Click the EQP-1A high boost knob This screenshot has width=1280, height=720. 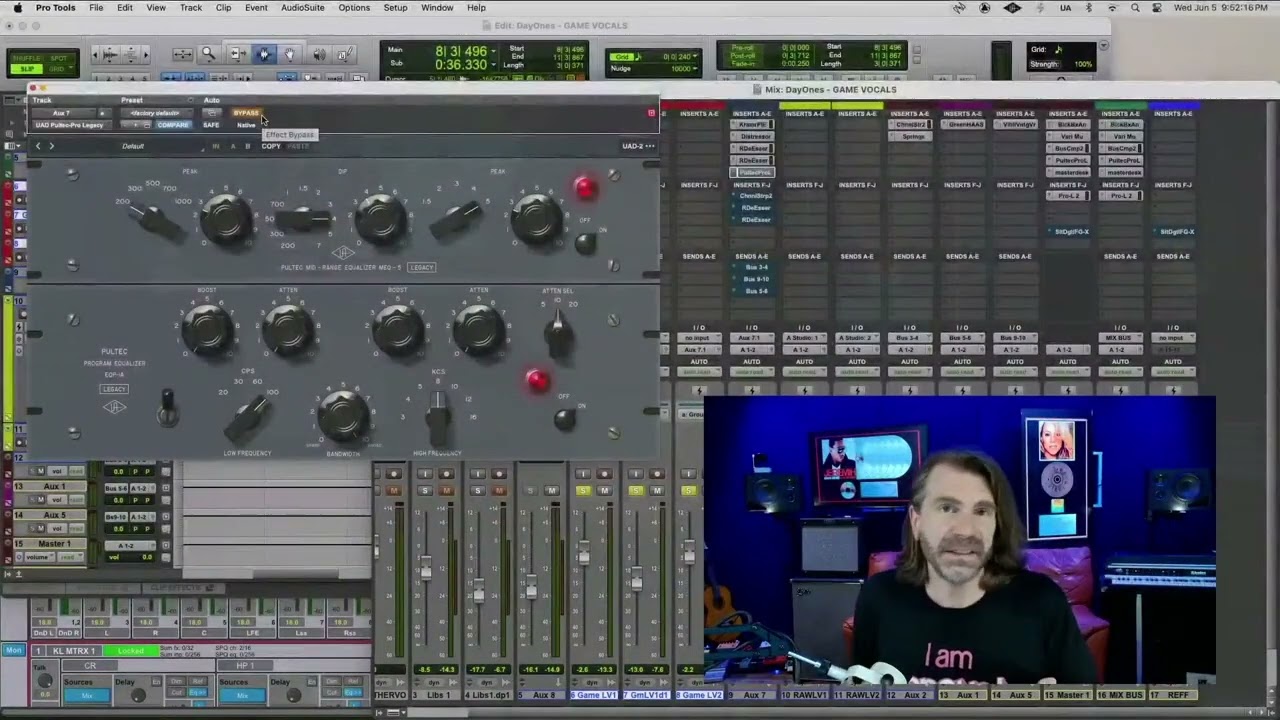397,331
